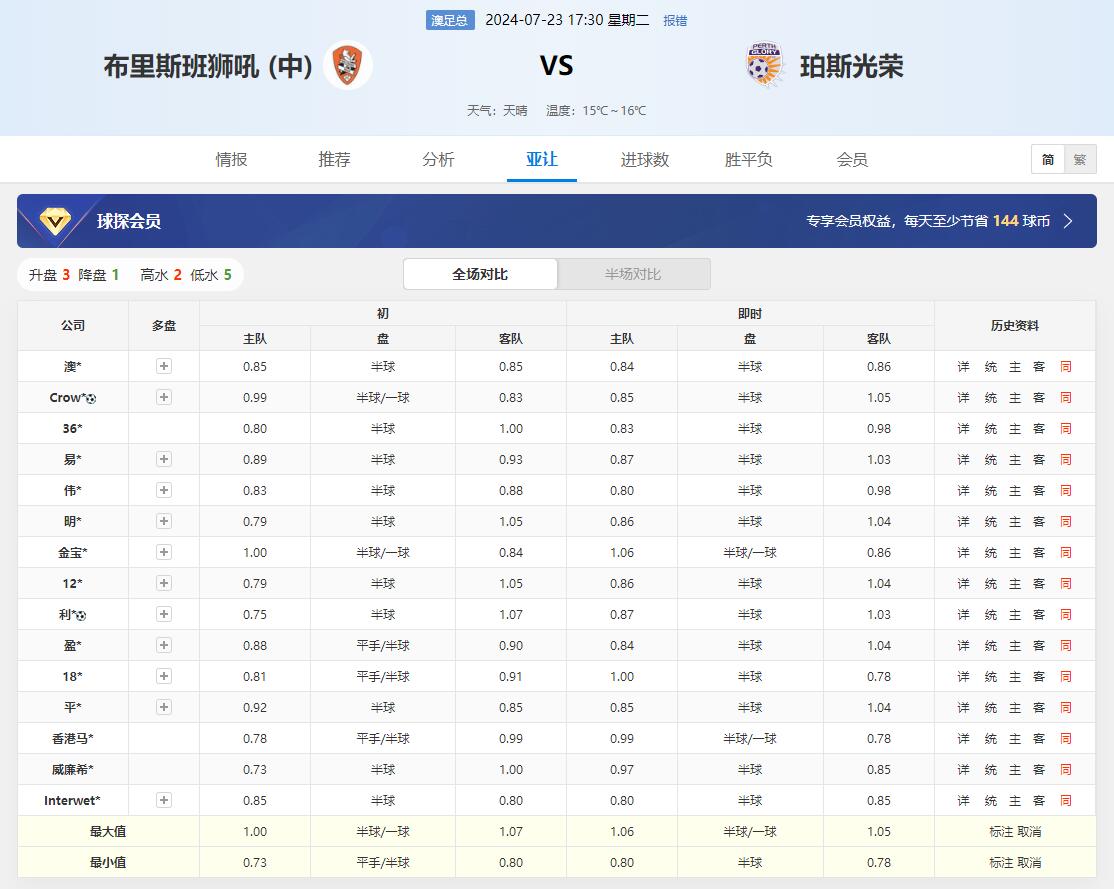Click the Perth Glory team logo
Viewport: 1114px width, 889px height.
pos(766,66)
